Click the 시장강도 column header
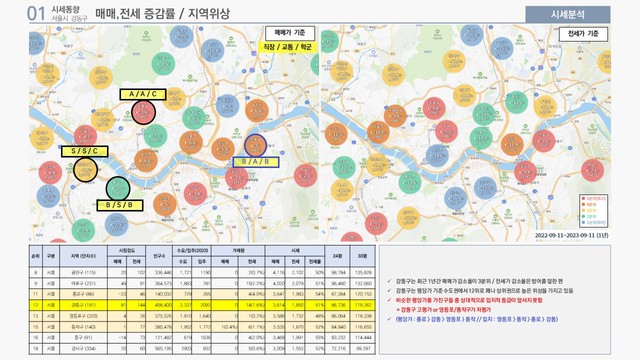This screenshot has height=360, width=640. 127,251
